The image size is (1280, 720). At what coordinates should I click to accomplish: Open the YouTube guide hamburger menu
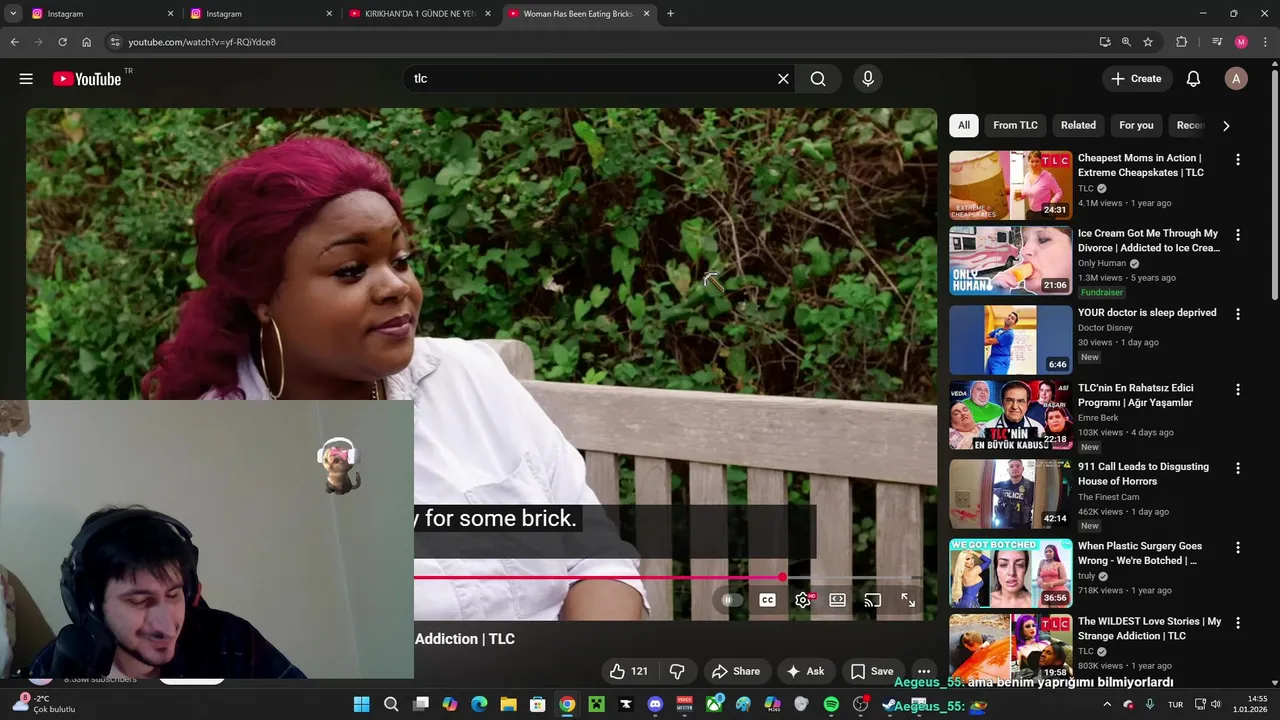26,79
